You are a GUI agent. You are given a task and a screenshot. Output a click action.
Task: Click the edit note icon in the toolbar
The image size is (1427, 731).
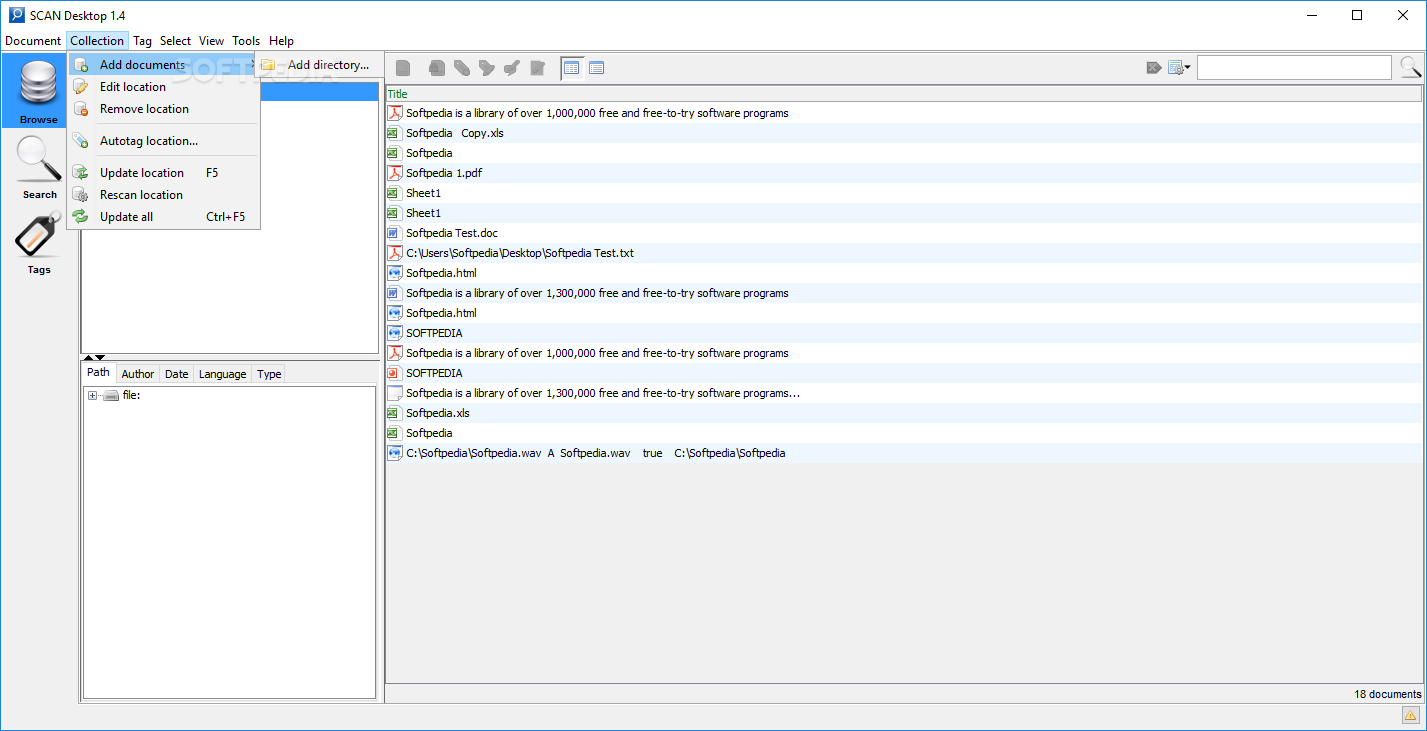coord(537,68)
